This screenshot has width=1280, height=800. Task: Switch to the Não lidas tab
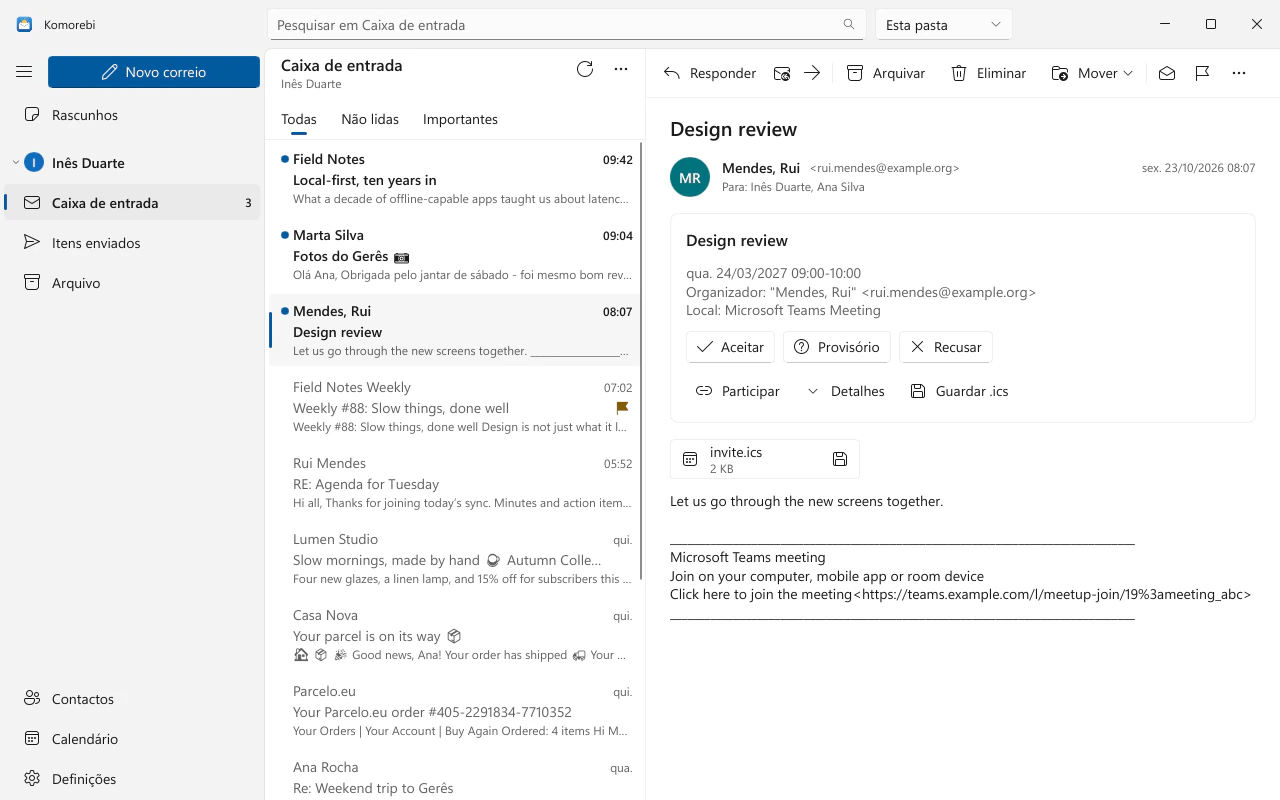click(x=370, y=119)
